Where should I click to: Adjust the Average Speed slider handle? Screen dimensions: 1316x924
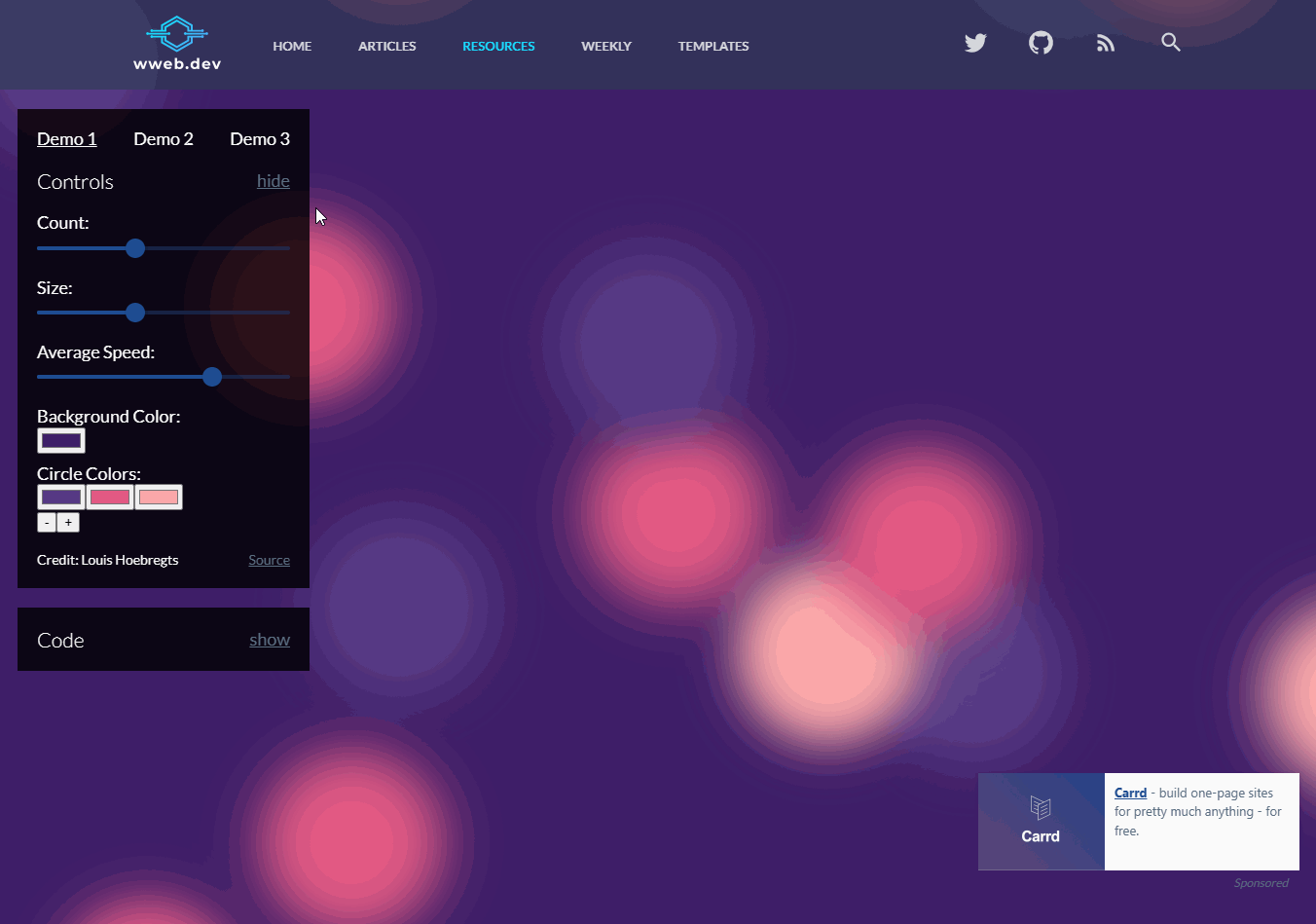tap(212, 377)
